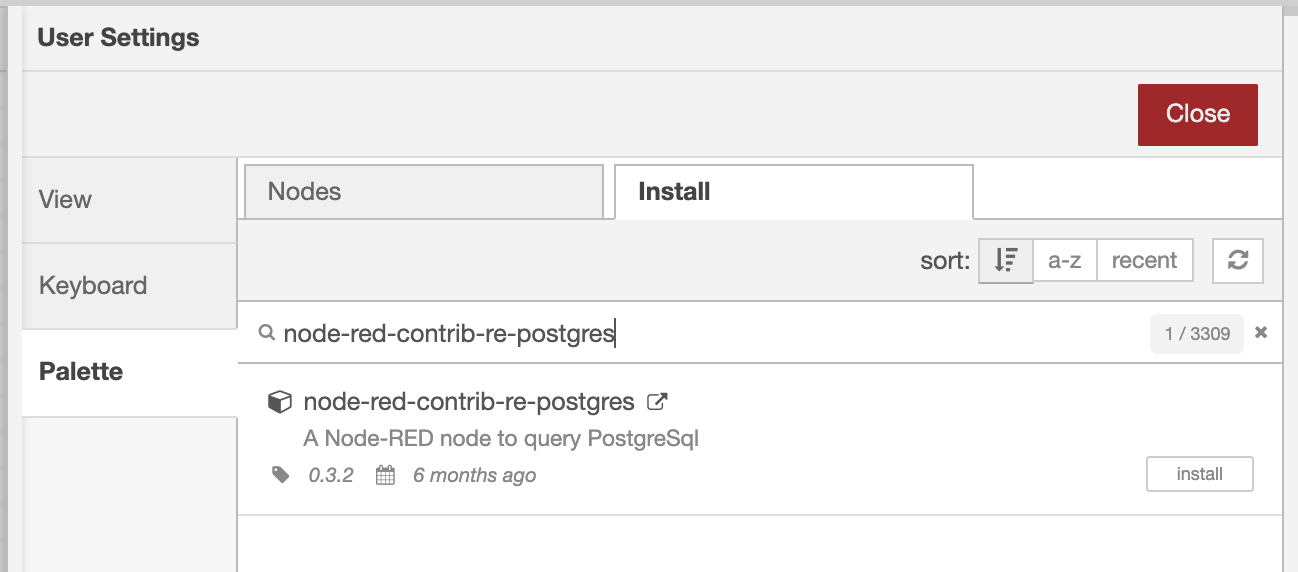
Task: Sort the module list a-z
Action: 1064,261
